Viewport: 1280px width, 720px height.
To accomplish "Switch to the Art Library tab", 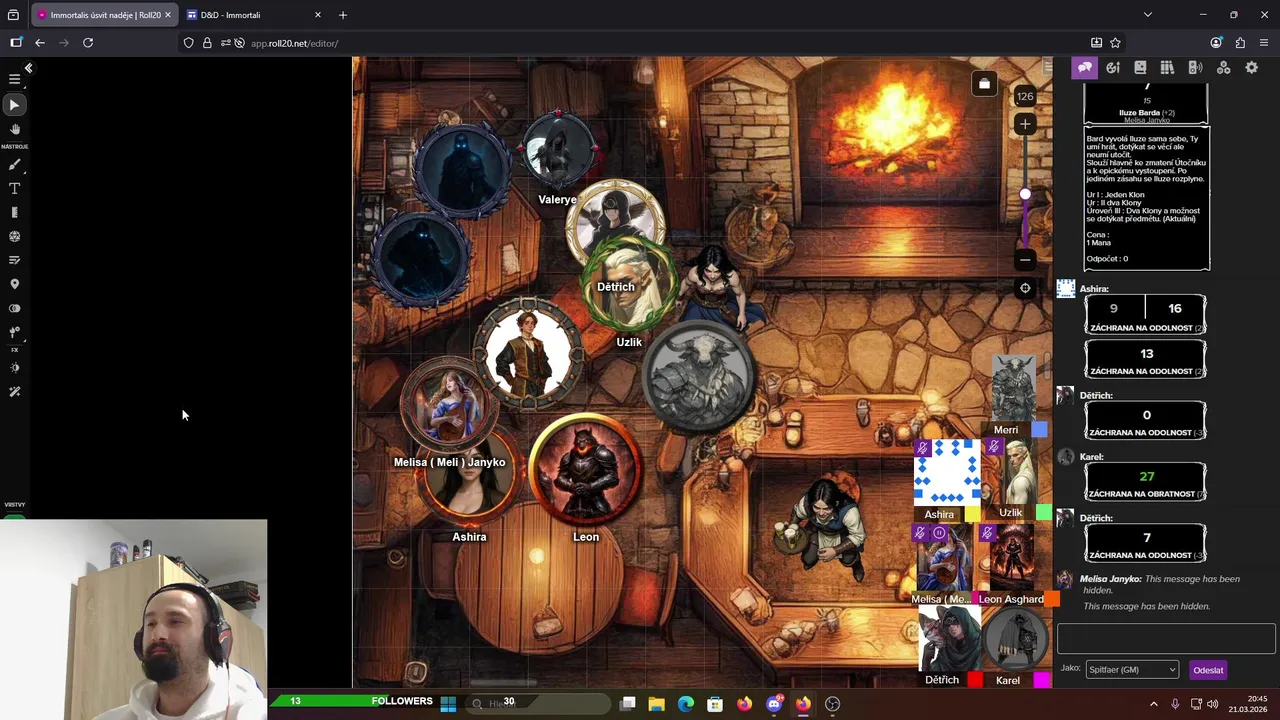I will point(1113,68).
